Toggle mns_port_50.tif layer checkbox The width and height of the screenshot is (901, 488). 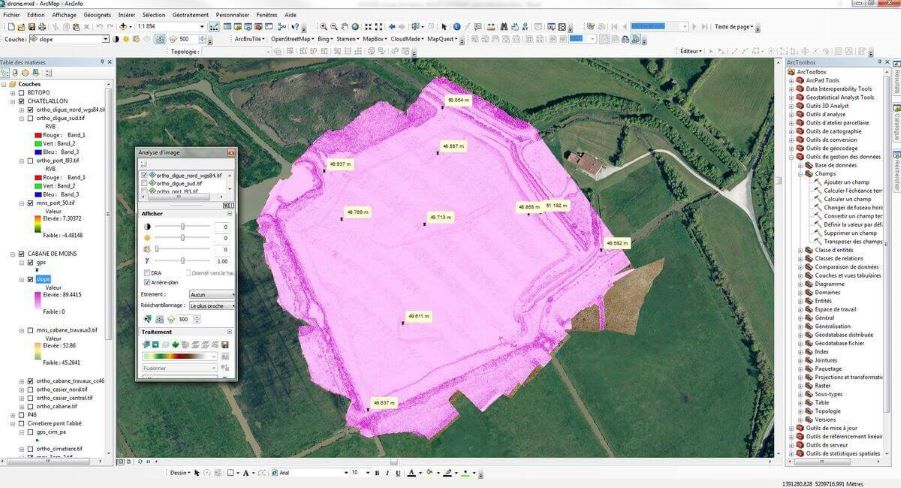30,203
